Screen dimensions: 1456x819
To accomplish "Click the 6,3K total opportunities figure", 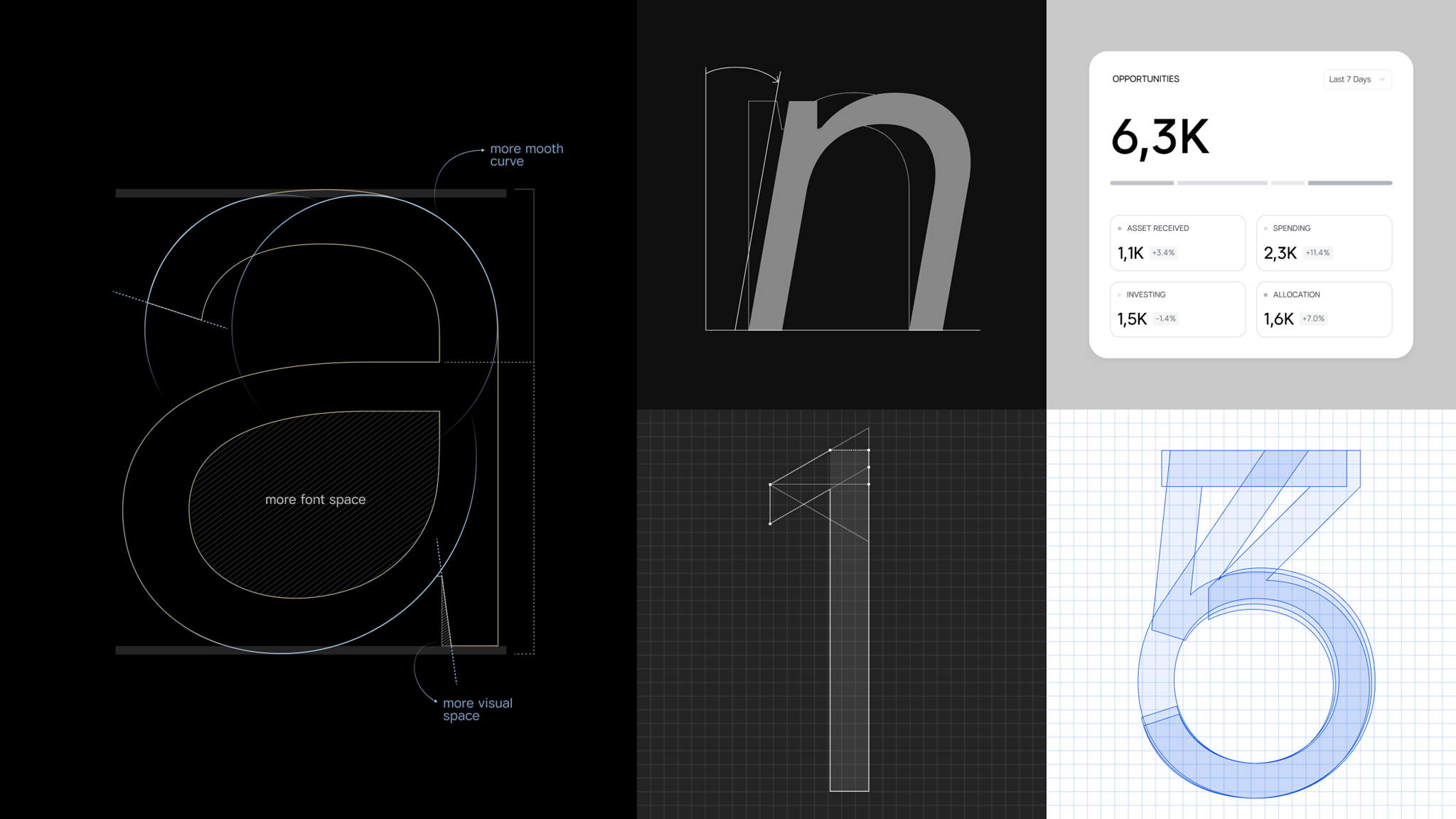I will pos(1160,137).
